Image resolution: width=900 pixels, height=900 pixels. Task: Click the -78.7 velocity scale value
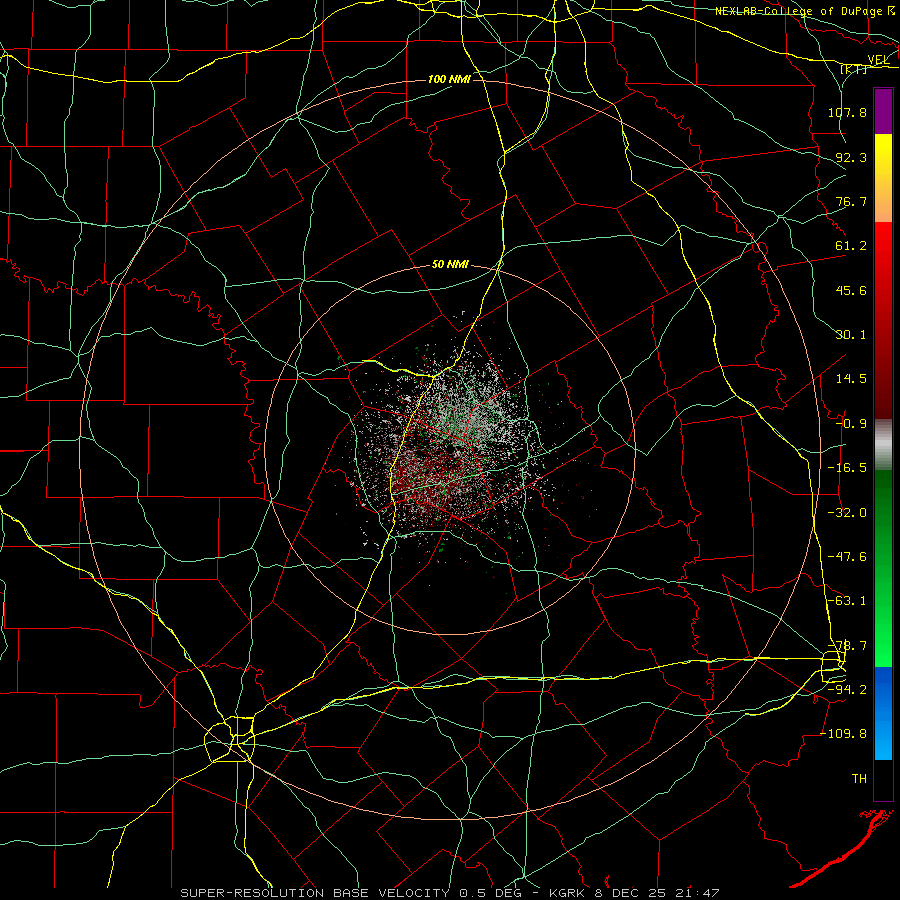click(x=847, y=646)
